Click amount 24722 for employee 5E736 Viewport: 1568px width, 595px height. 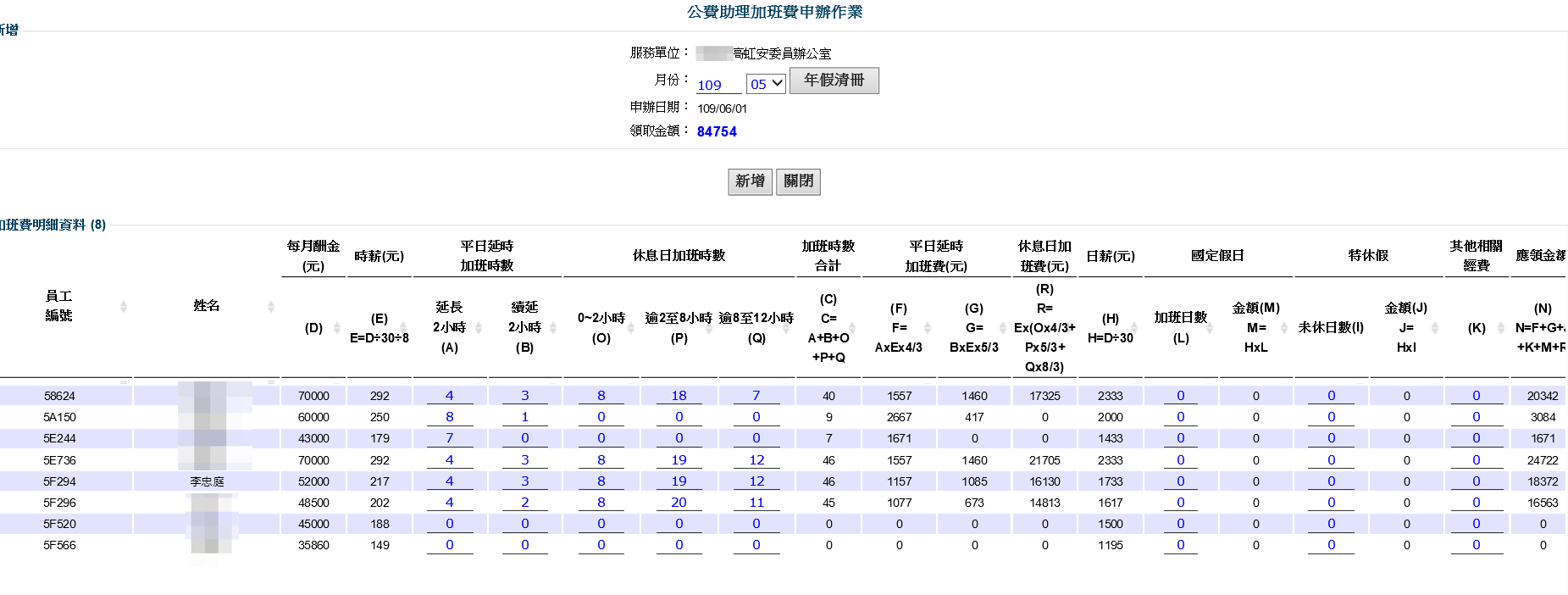pos(1543,460)
